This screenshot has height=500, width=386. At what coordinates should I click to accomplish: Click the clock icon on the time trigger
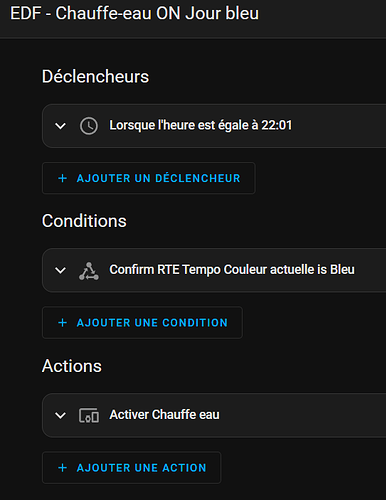tap(89, 126)
